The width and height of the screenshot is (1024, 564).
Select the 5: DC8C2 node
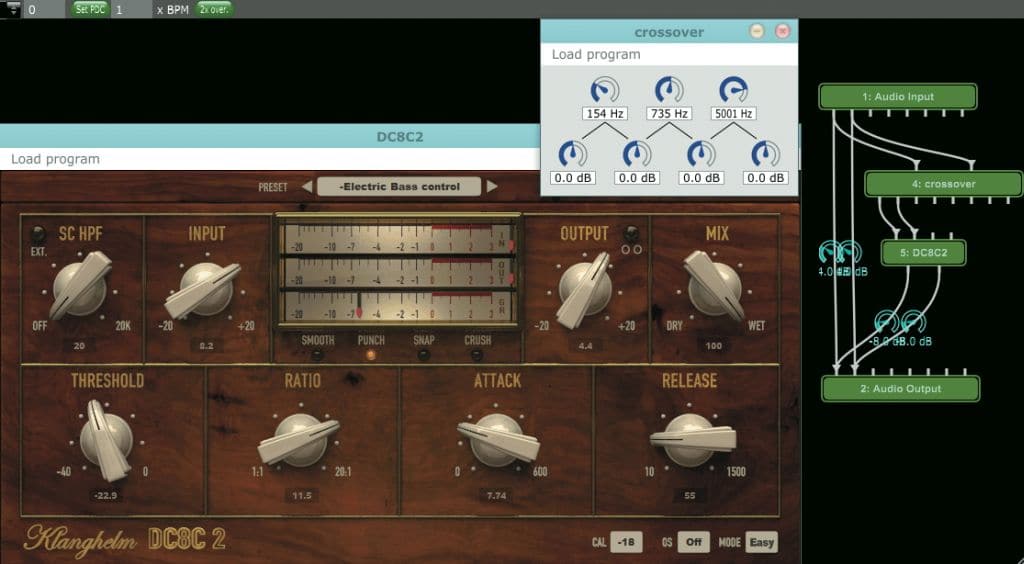pyautogui.click(x=923, y=253)
